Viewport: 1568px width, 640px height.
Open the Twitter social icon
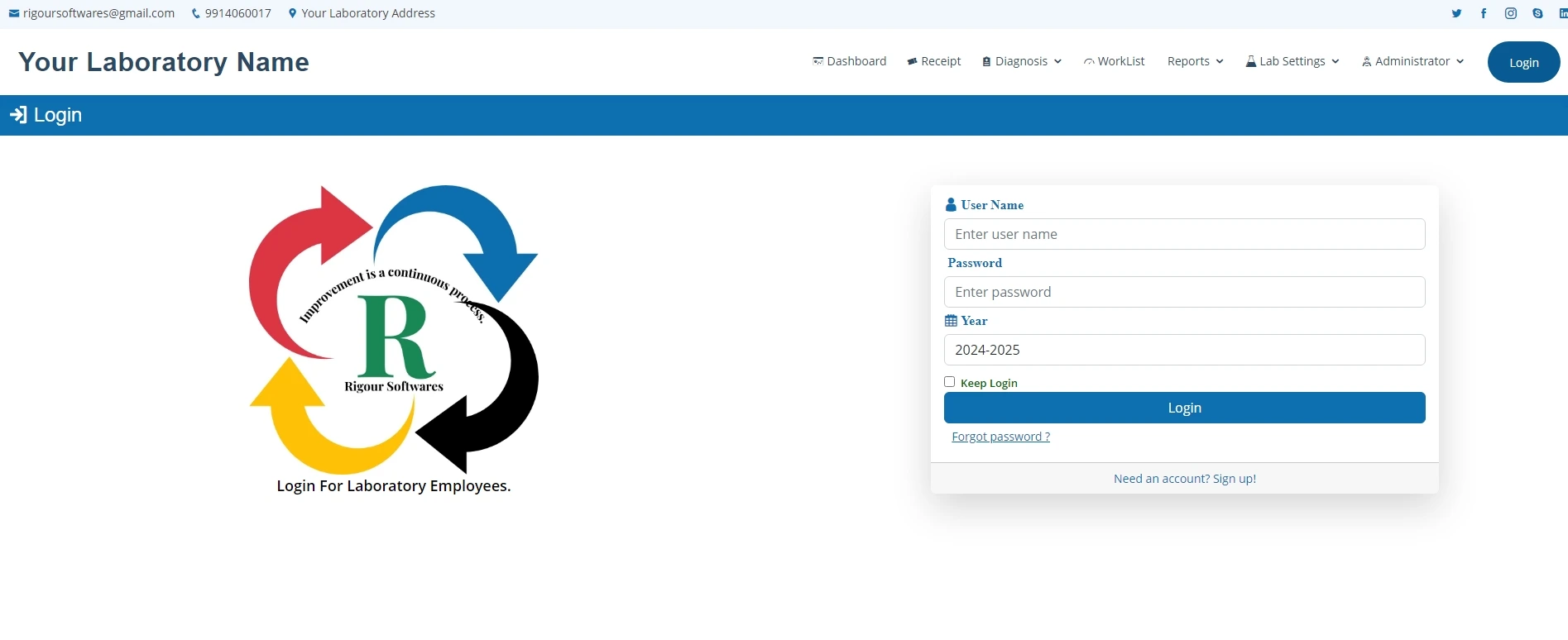[1456, 13]
